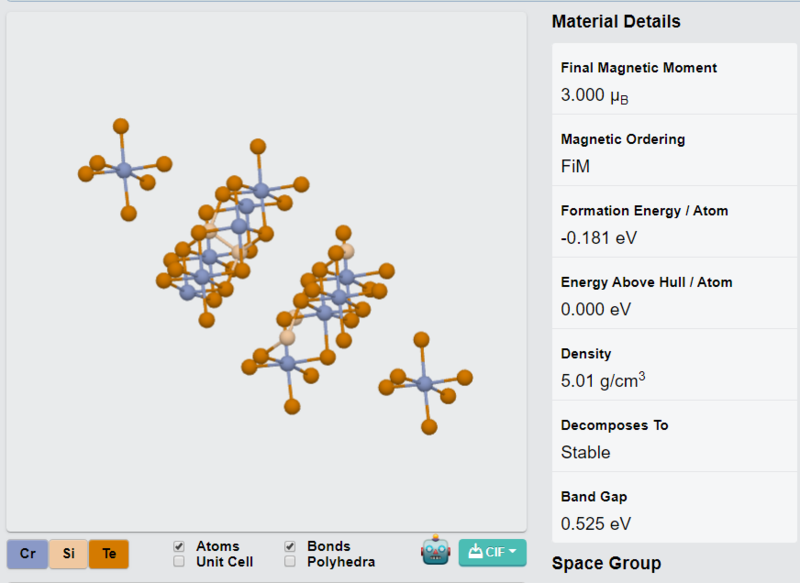
Task: Select the Te element color swatch
Action: pyautogui.click(x=109, y=554)
